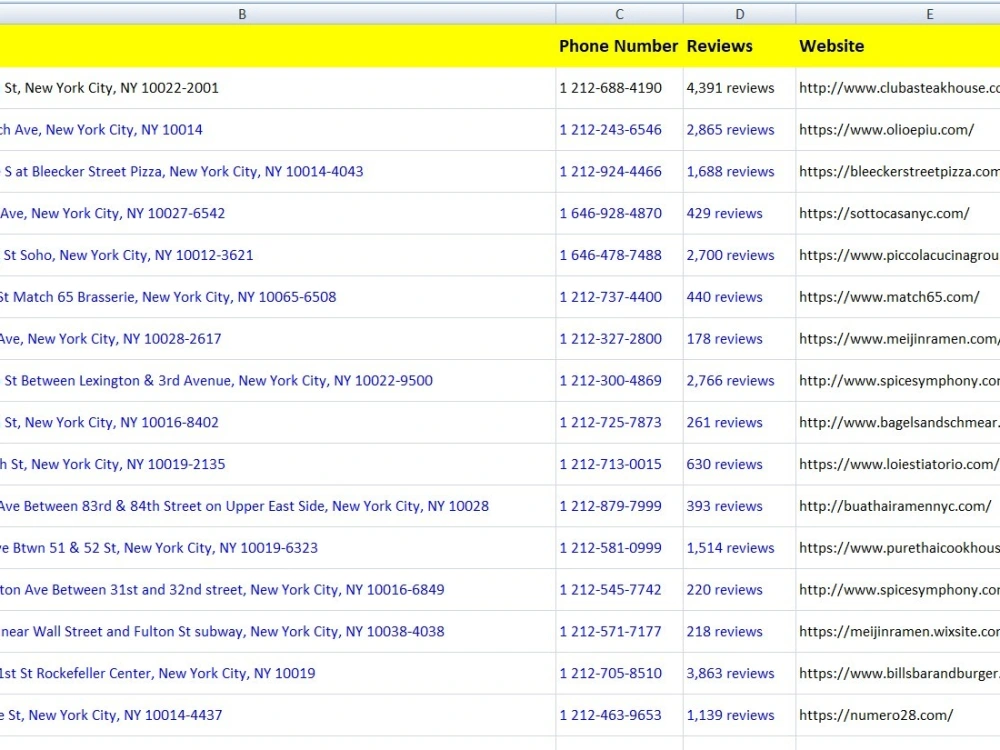Open the sottocasanyc.com website link
1000x750 pixels.
884,213
